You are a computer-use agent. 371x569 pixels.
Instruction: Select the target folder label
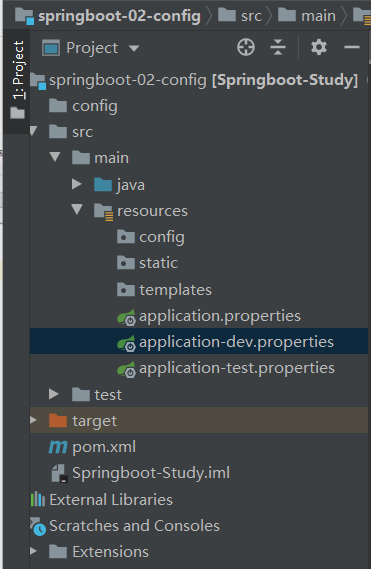[x=94, y=421]
